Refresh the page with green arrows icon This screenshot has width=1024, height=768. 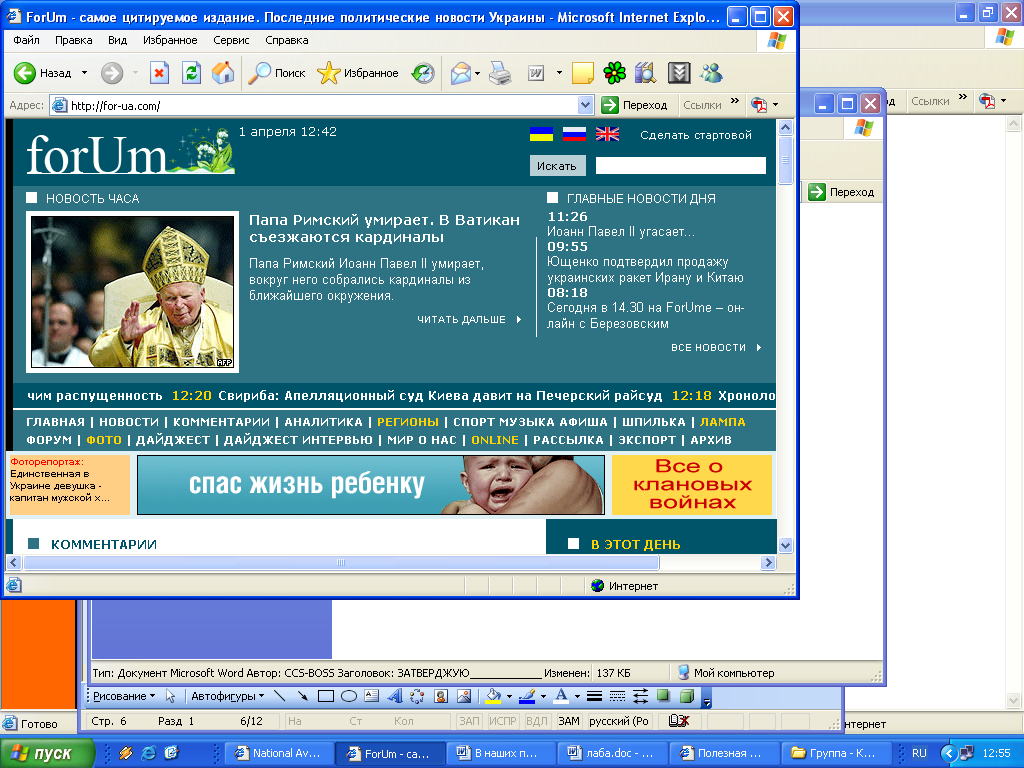tap(191, 73)
